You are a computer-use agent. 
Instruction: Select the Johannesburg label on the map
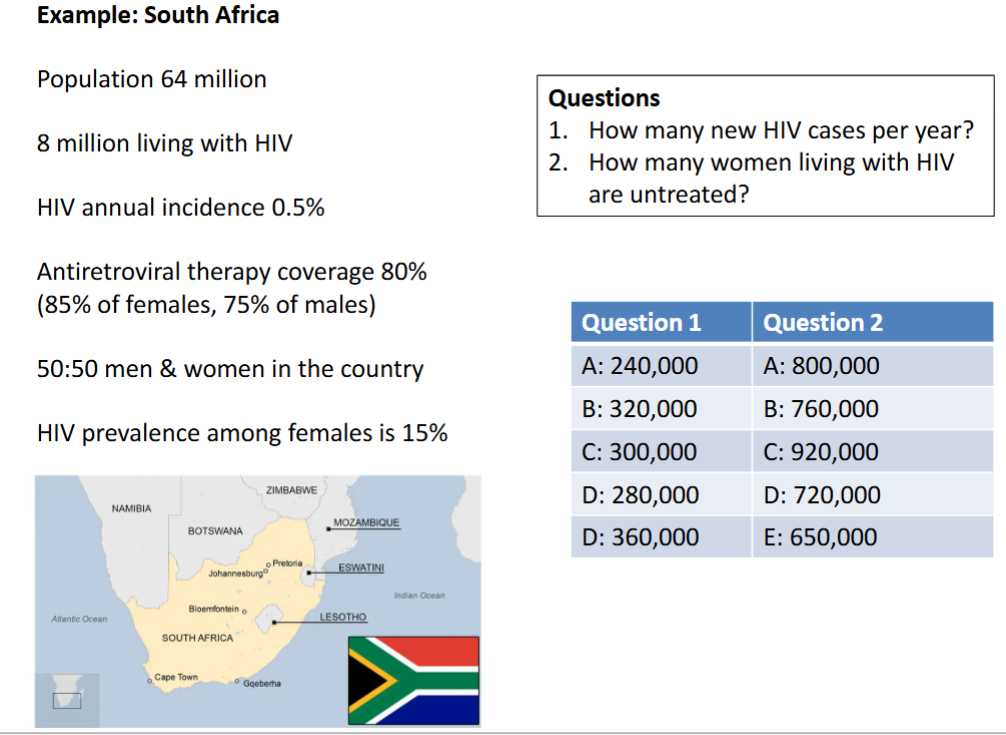click(x=234, y=574)
